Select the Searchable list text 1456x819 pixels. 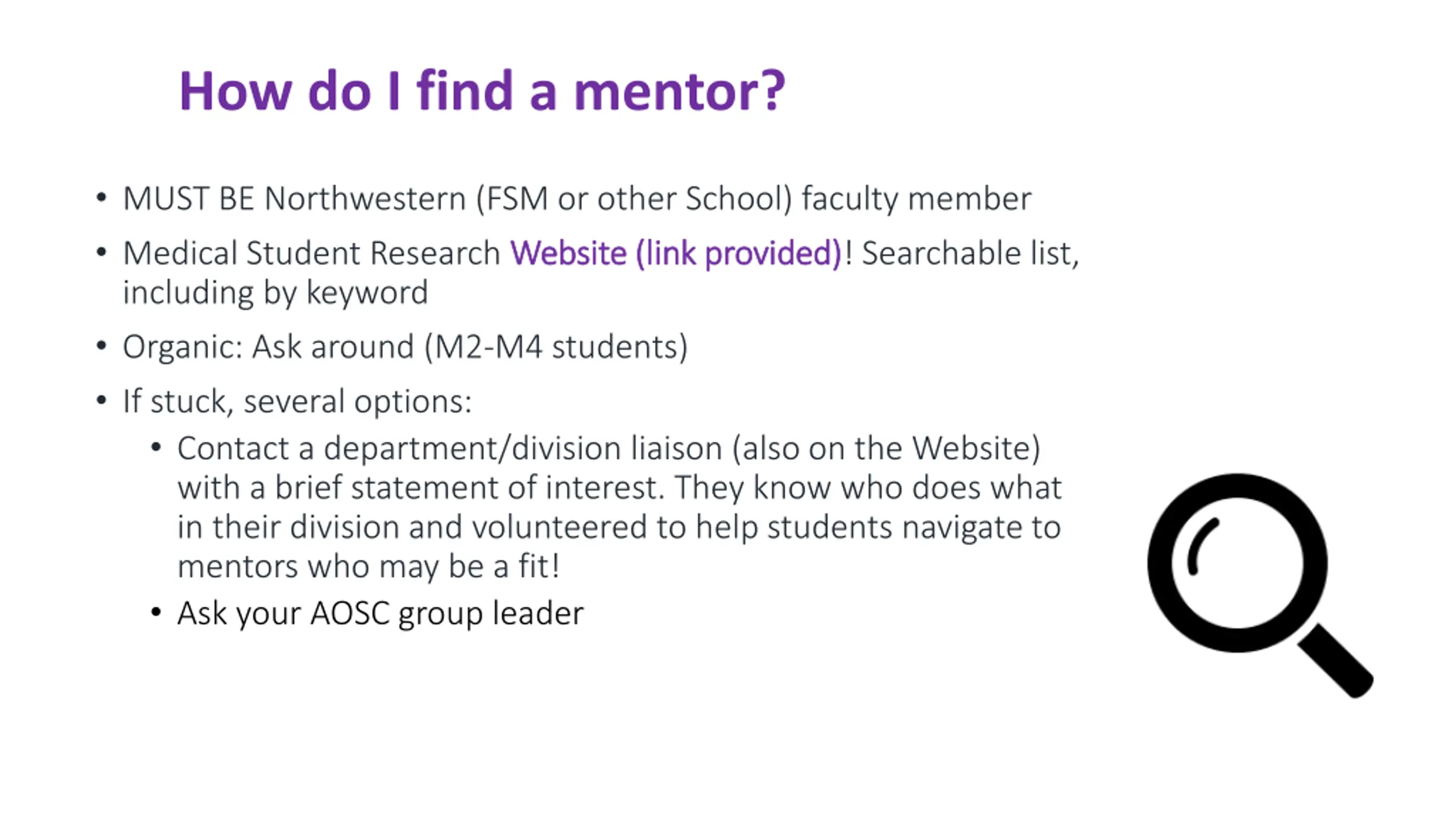point(970,253)
